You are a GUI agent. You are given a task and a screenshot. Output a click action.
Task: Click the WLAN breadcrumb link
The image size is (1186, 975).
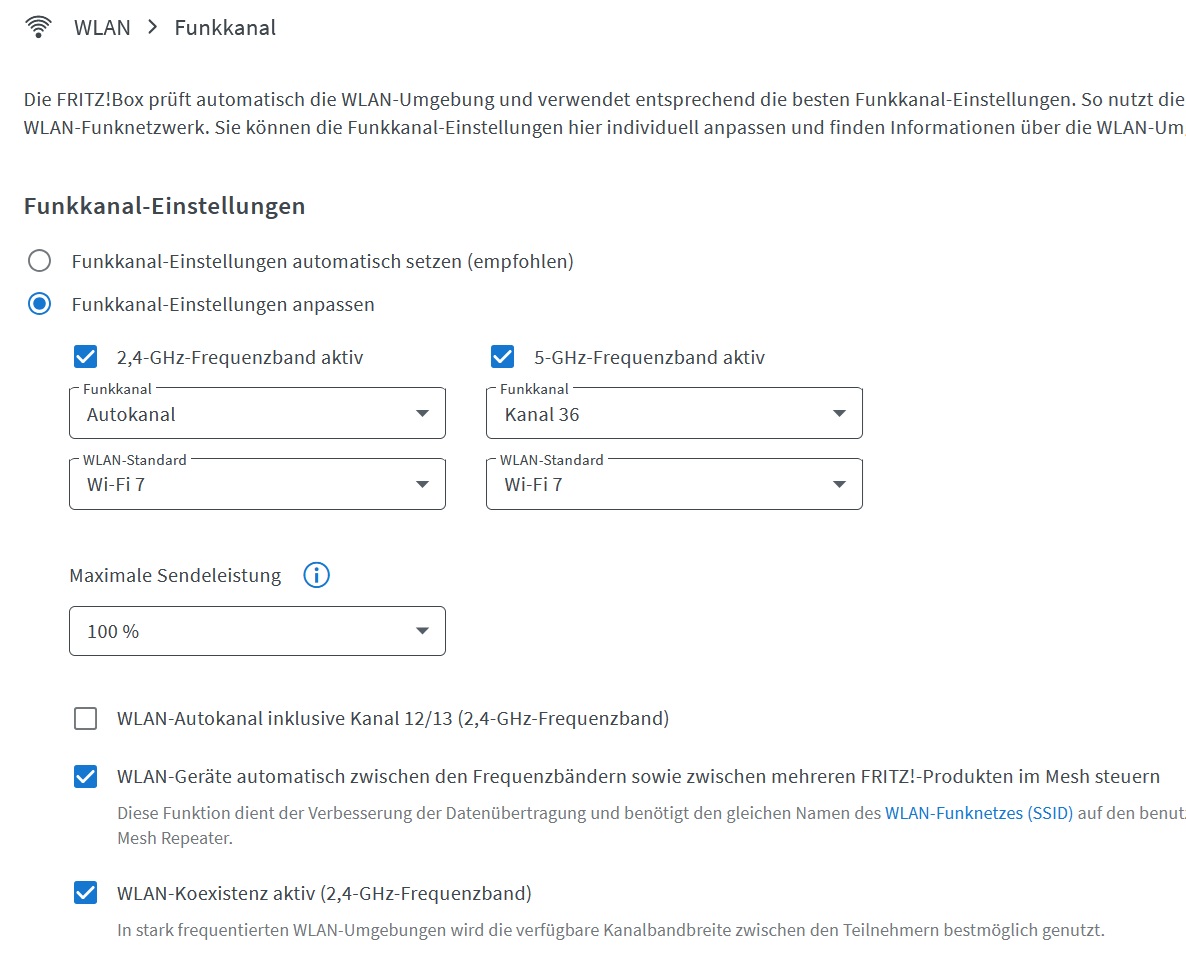coord(101,27)
